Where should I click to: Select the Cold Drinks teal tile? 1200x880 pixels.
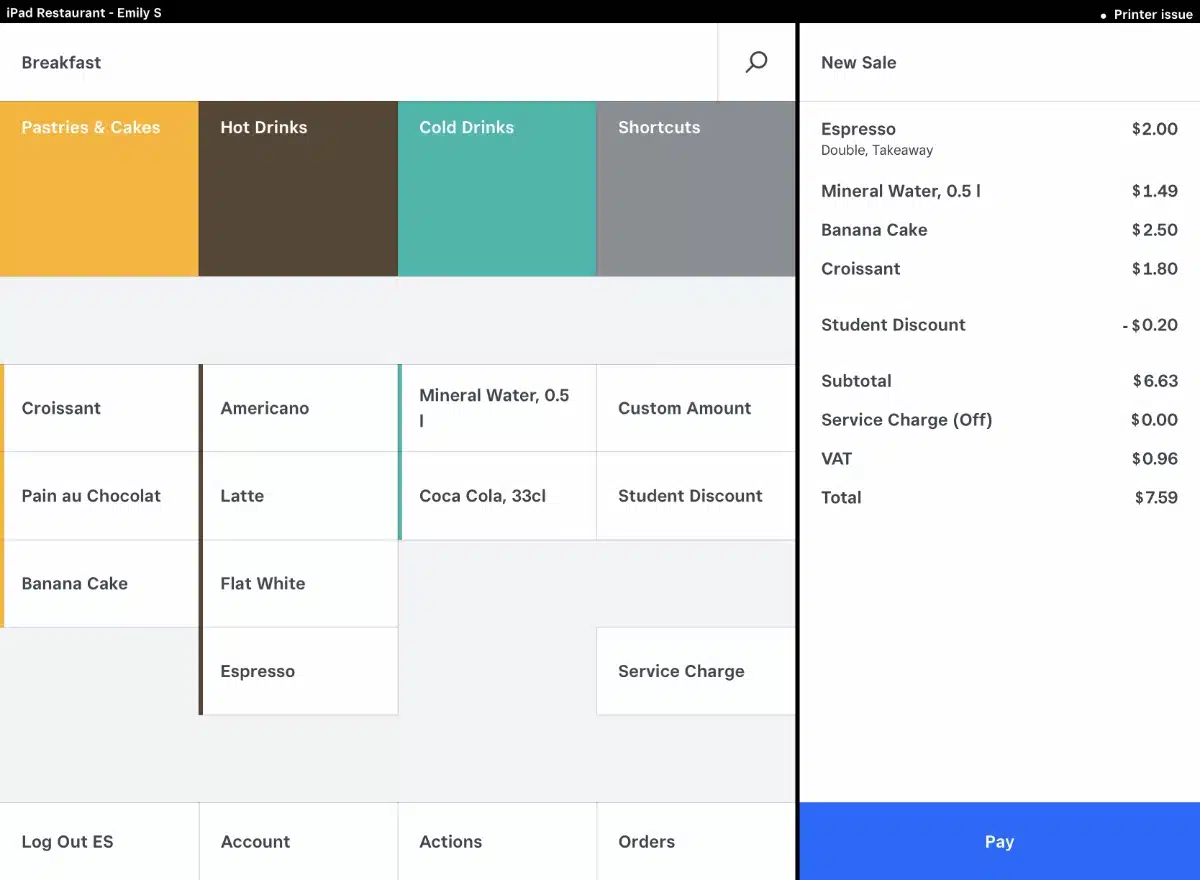(497, 188)
